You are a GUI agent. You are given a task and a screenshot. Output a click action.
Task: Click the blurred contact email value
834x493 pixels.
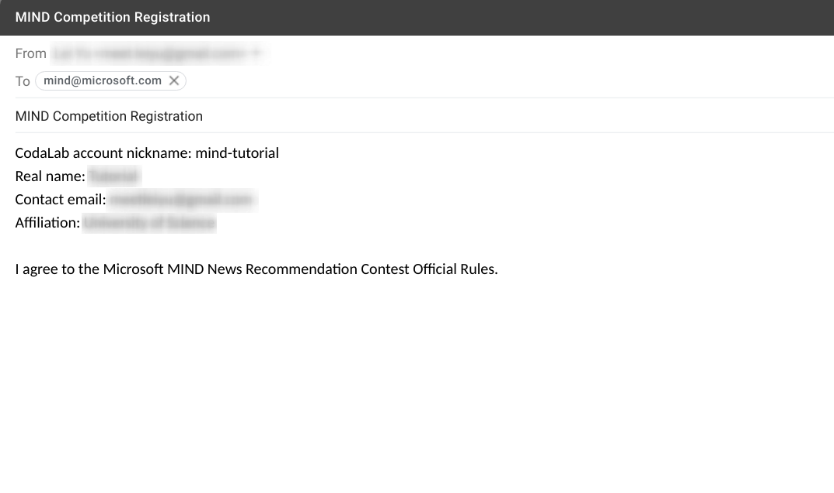(181, 199)
